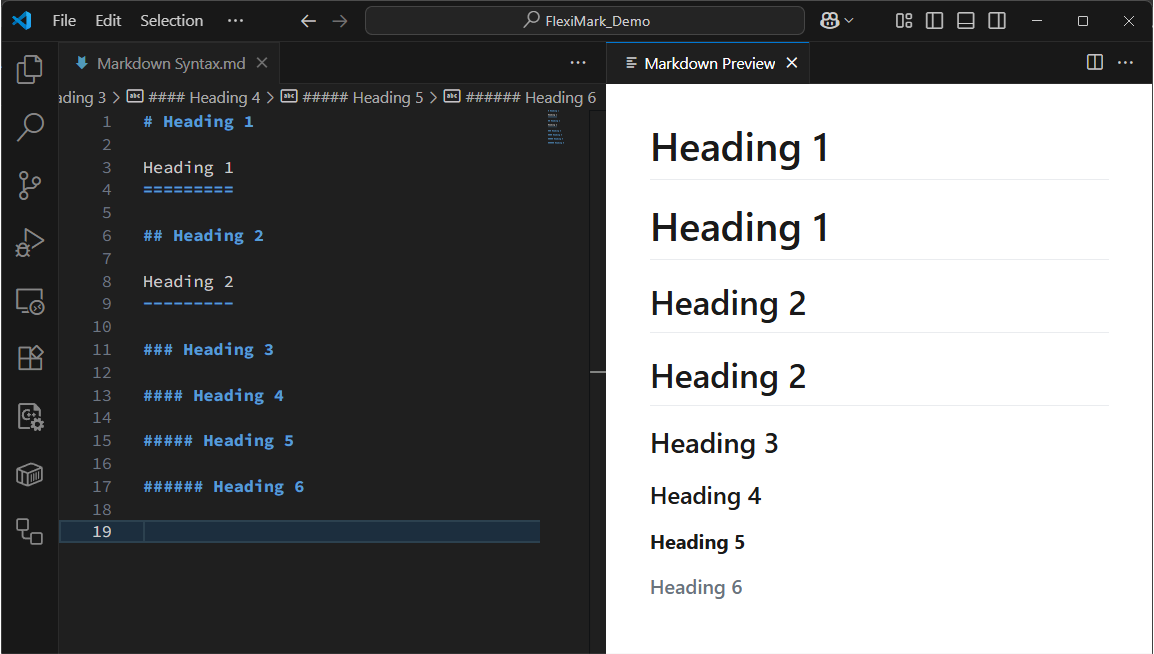Expand the Copilot dropdown arrow
Screen dimensions: 1154x654
tap(849, 21)
